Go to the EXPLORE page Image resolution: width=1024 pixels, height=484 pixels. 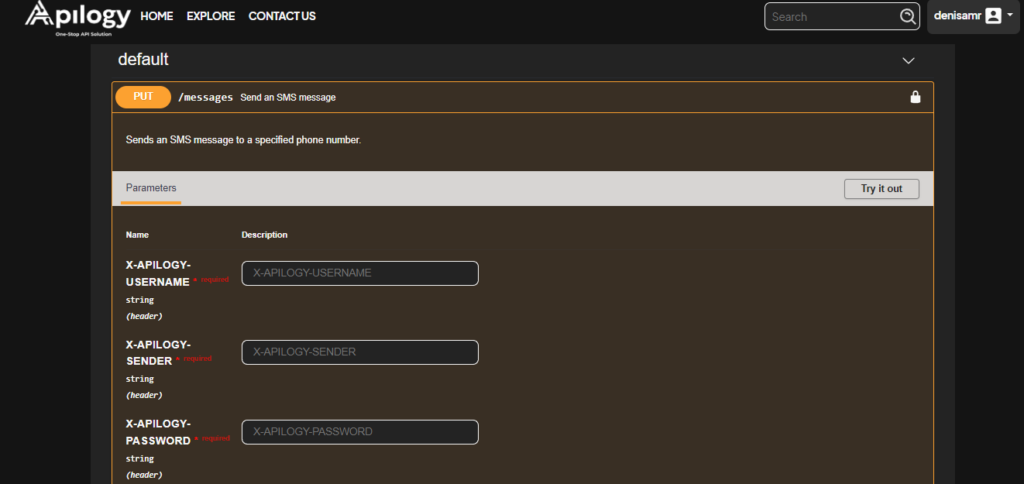tap(211, 16)
